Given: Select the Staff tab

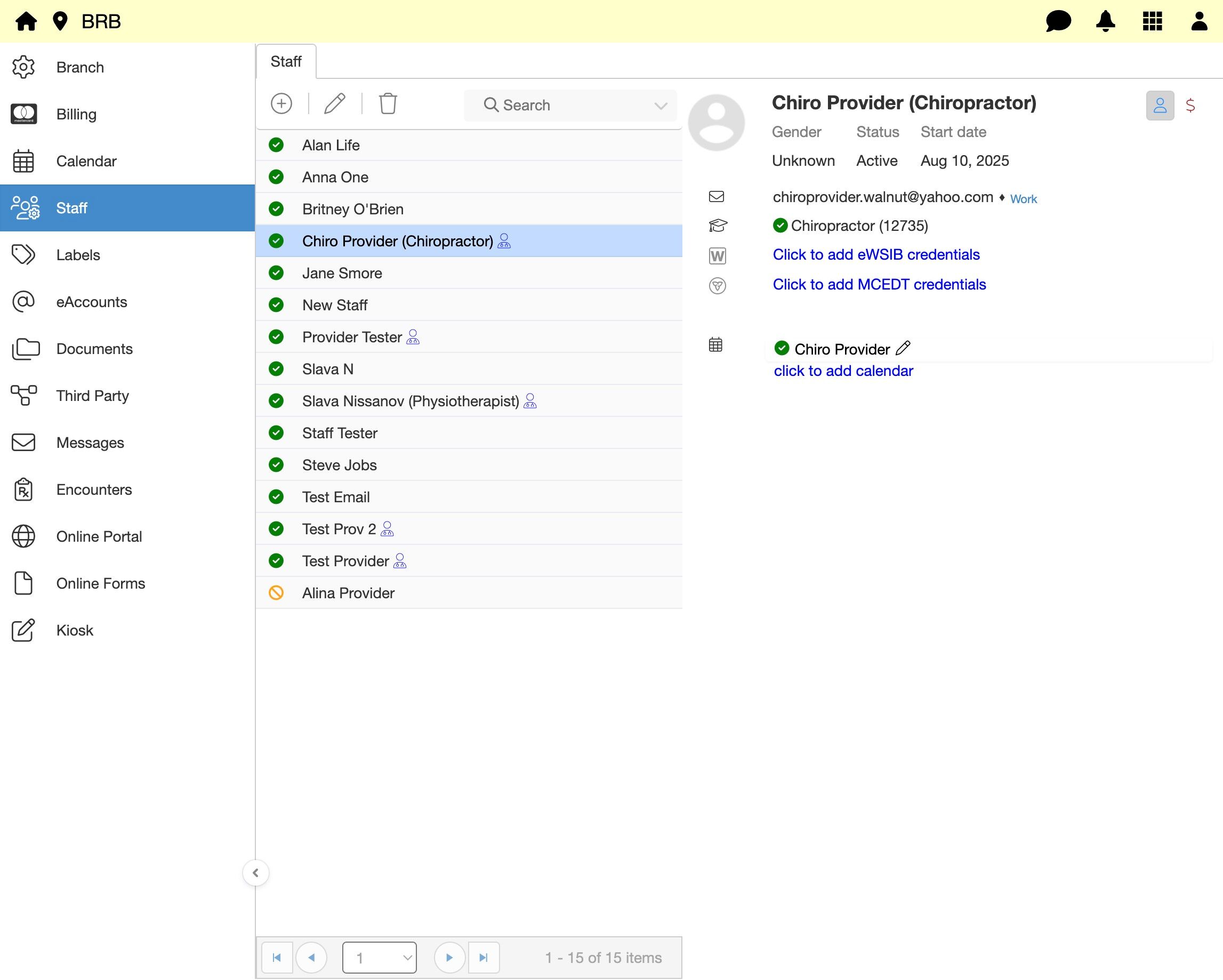Looking at the screenshot, I should (x=286, y=61).
